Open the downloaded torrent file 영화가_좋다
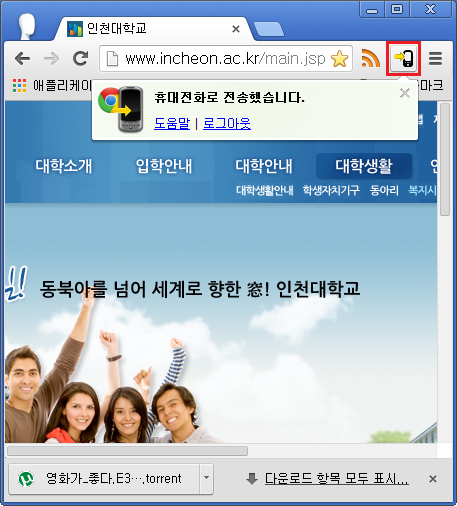Image resolution: width=457 pixels, height=506 pixels. pos(104,479)
